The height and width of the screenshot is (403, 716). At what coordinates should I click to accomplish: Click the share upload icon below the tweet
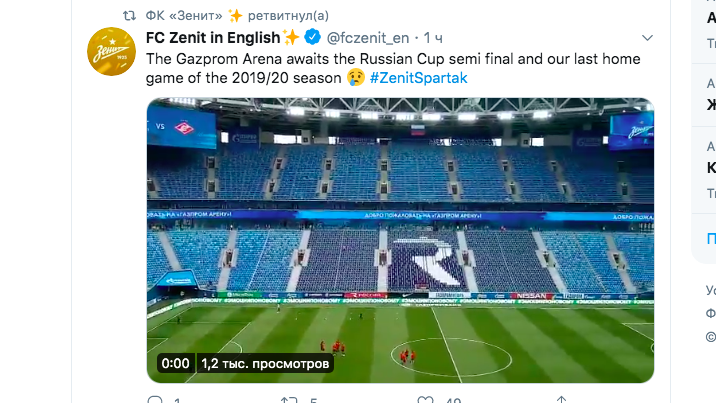(561, 400)
